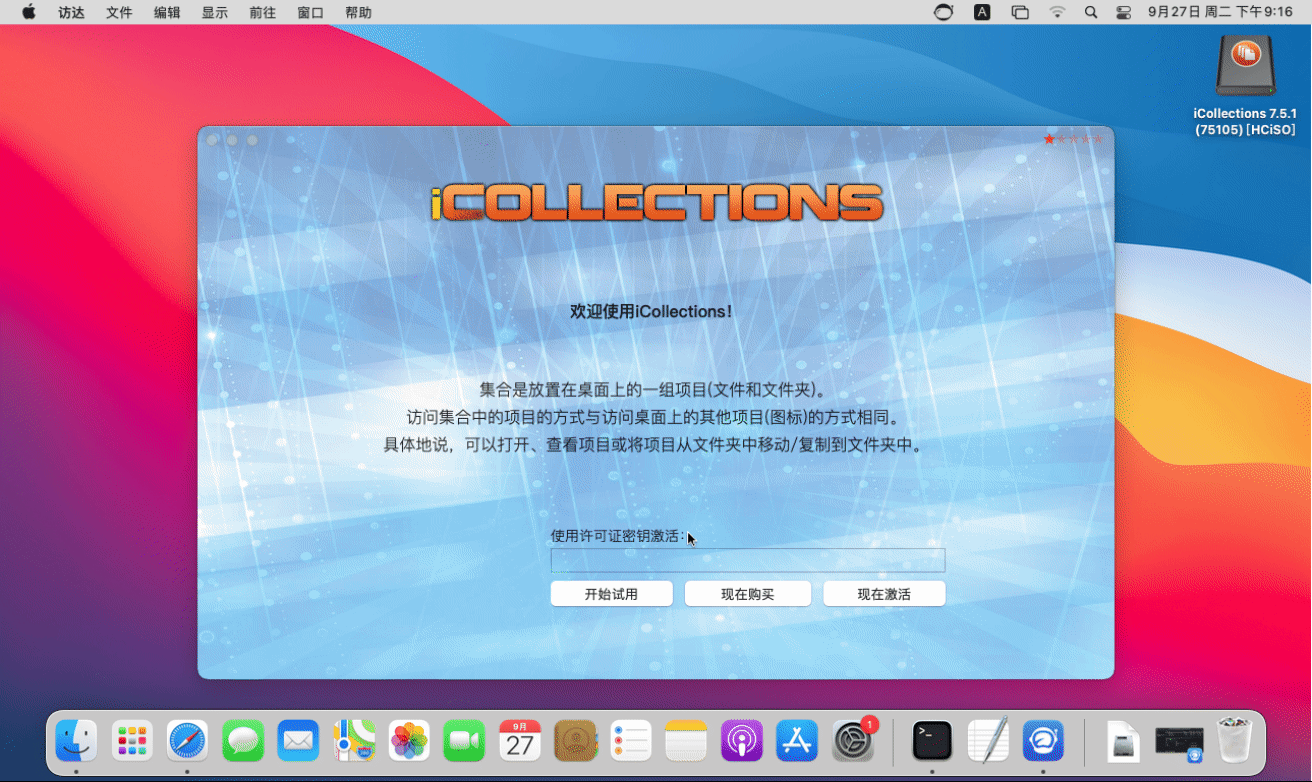Open Spotlight search magnifier
This screenshot has width=1312, height=782.
point(1091,12)
